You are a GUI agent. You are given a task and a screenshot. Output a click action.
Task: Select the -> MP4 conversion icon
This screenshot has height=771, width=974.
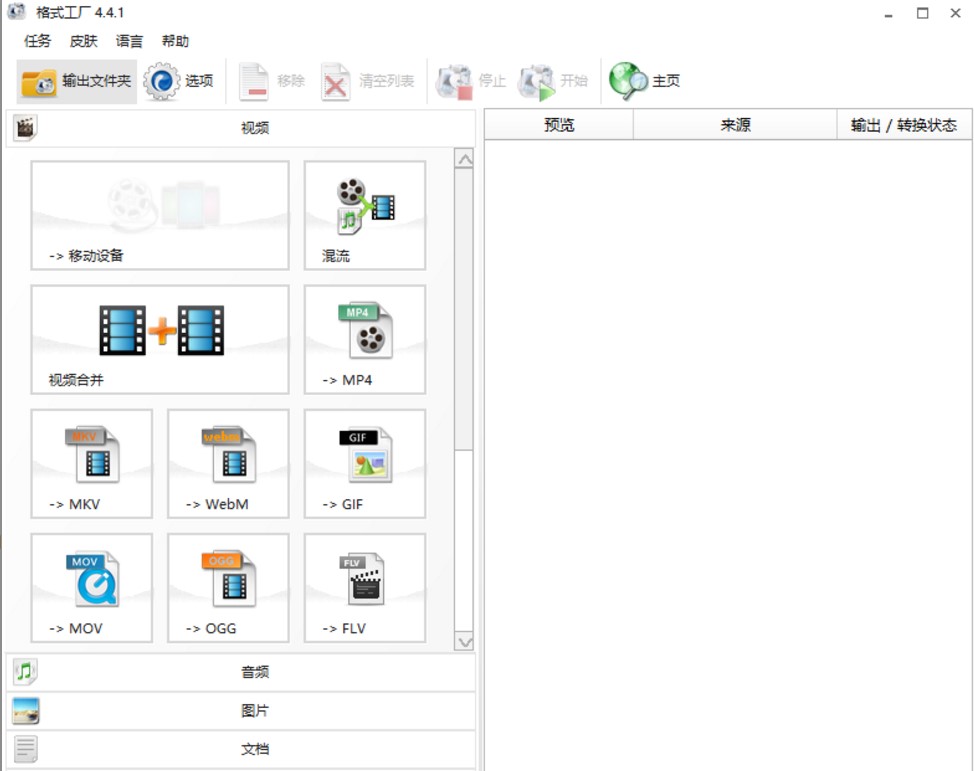click(x=365, y=339)
